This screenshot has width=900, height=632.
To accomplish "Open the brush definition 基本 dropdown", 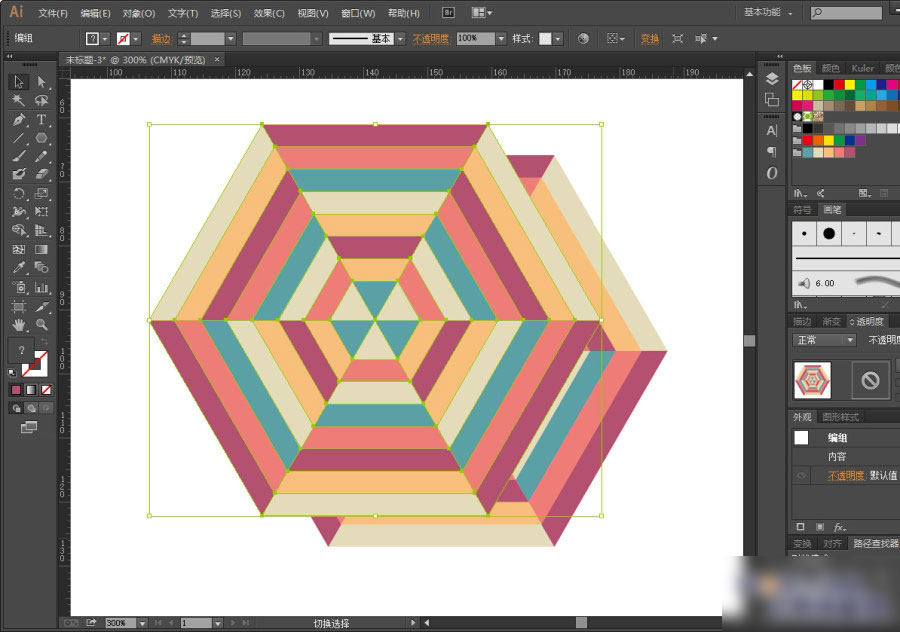I will pos(401,38).
